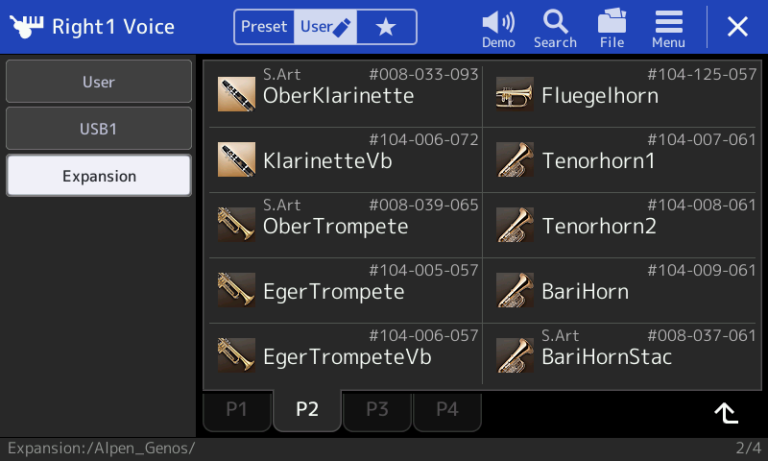
Task: Click the Right1 Voice keyboard icon
Action: [26, 26]
